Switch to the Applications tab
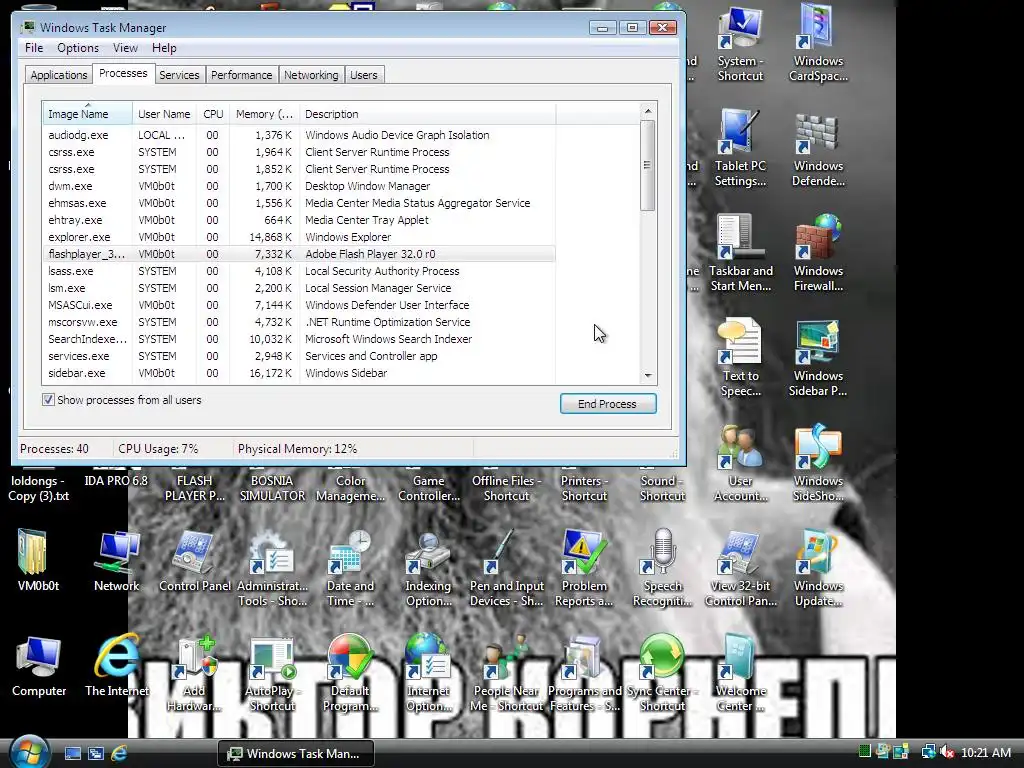 [59, 74]
